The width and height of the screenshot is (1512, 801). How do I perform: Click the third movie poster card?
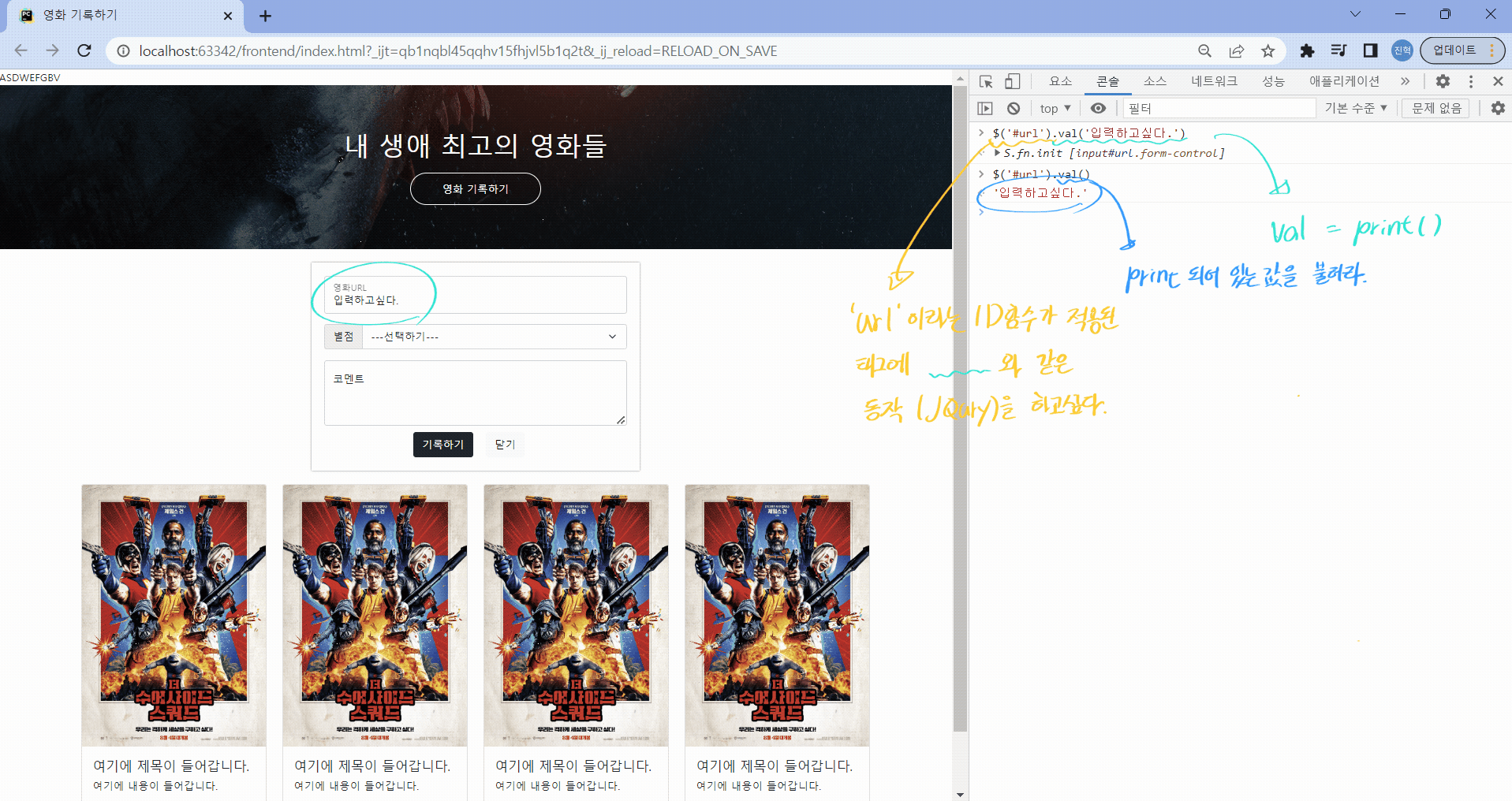[x=577, y=615]
